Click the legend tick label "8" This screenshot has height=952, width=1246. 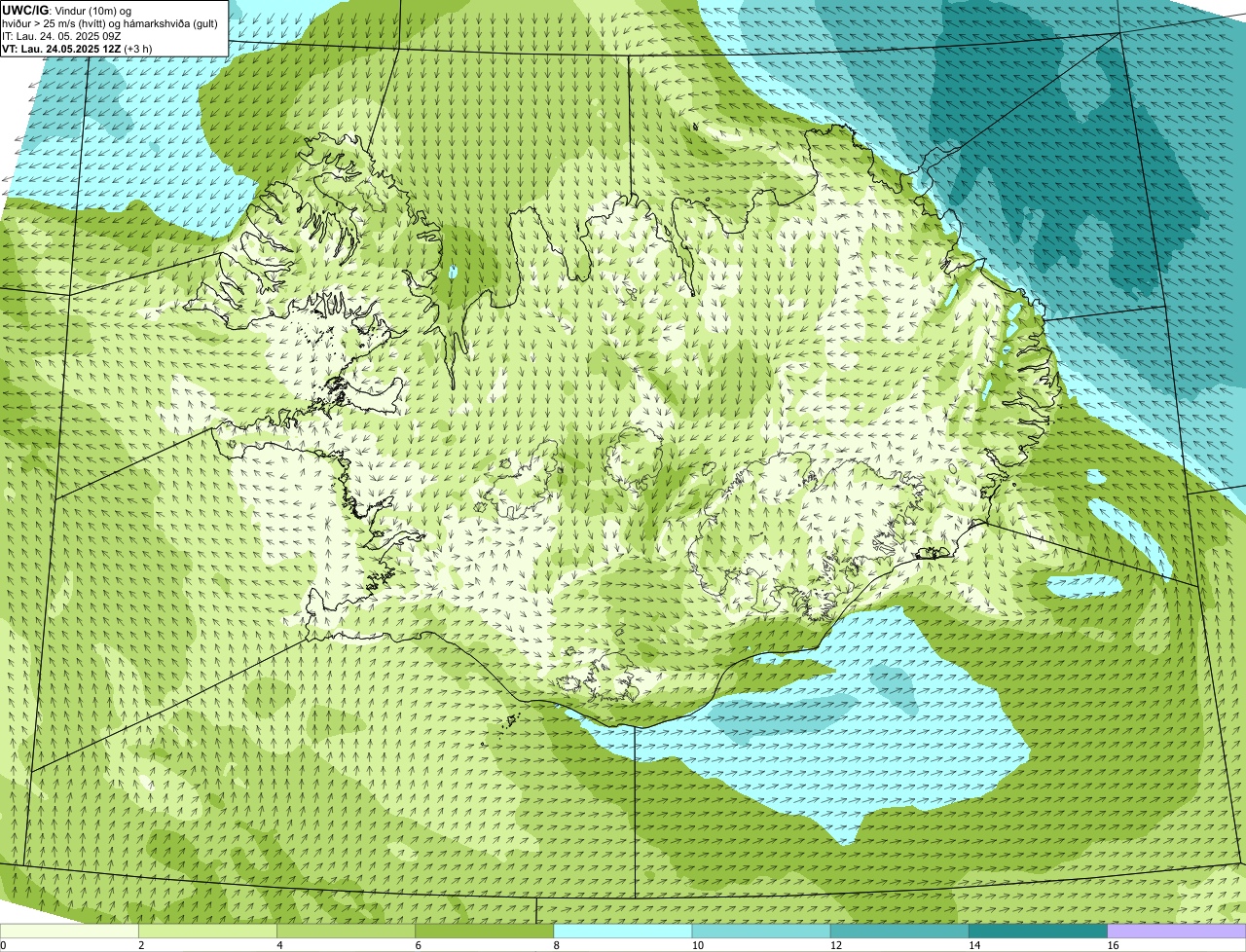point(556,945)
